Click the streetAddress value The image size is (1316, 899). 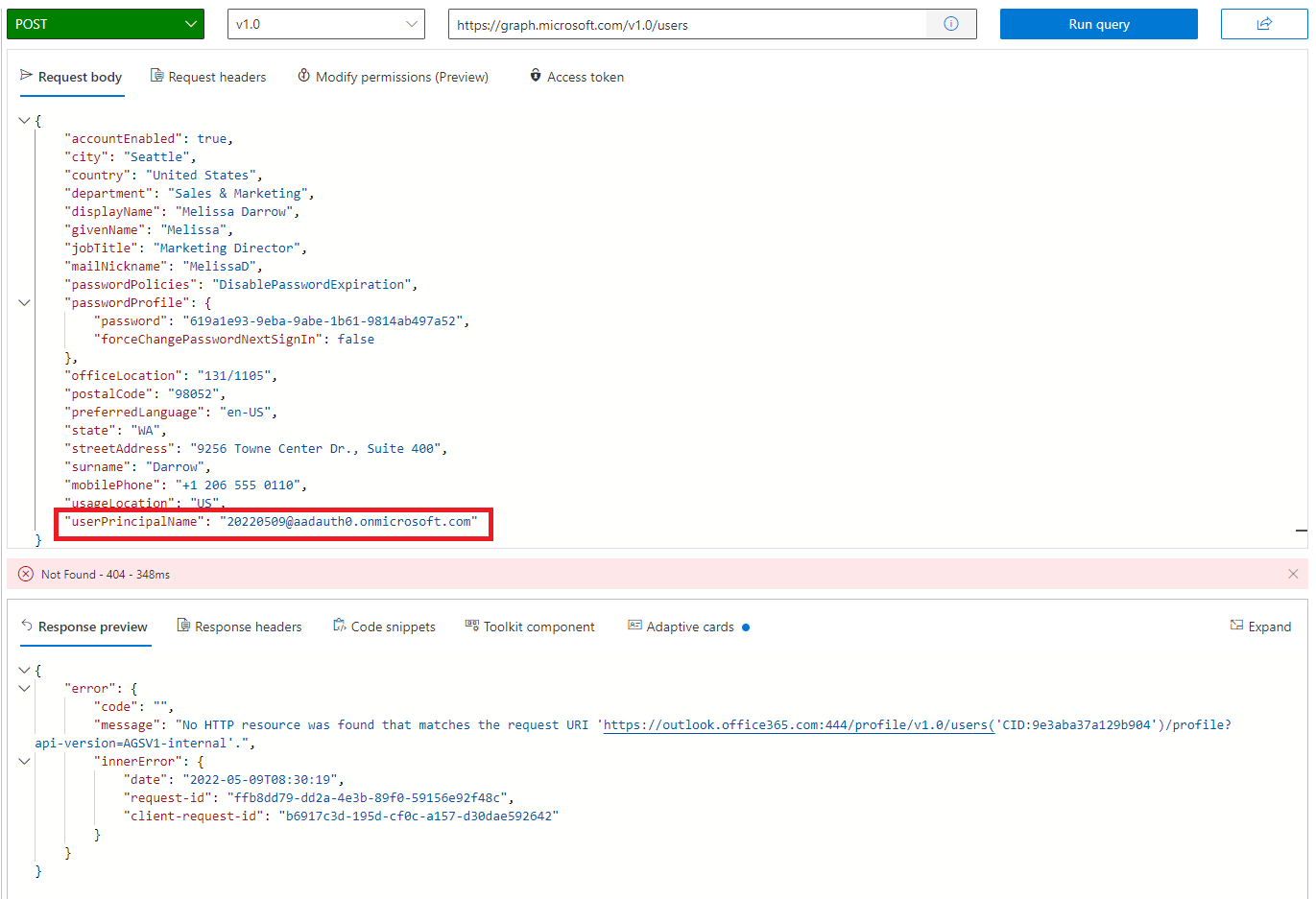click(x=315, y=448)
